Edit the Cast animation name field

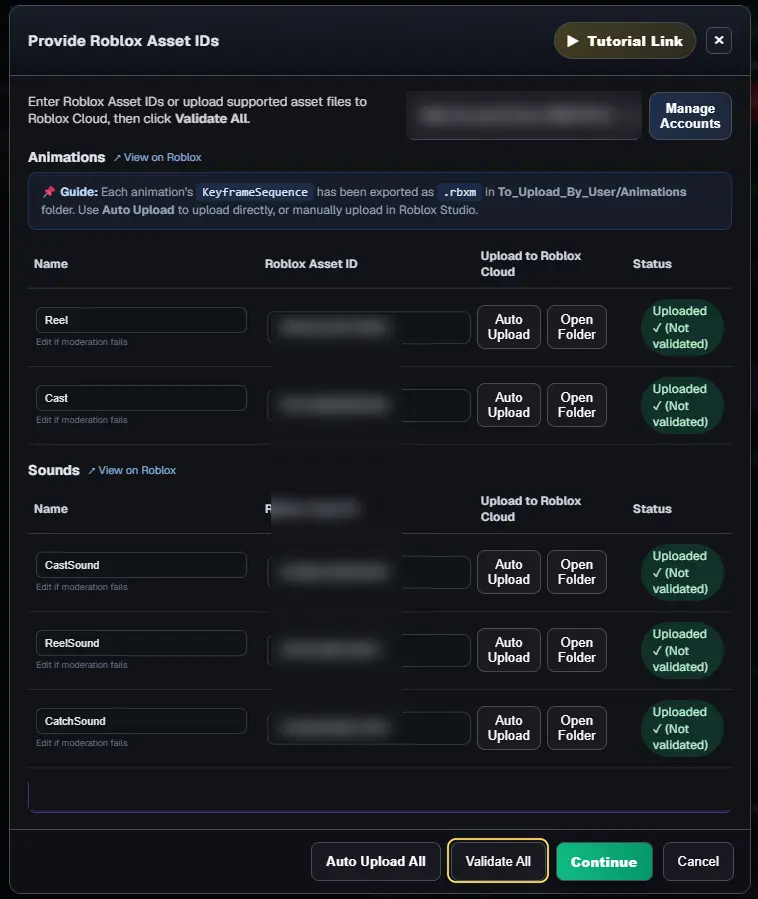(x=141, y=398)
